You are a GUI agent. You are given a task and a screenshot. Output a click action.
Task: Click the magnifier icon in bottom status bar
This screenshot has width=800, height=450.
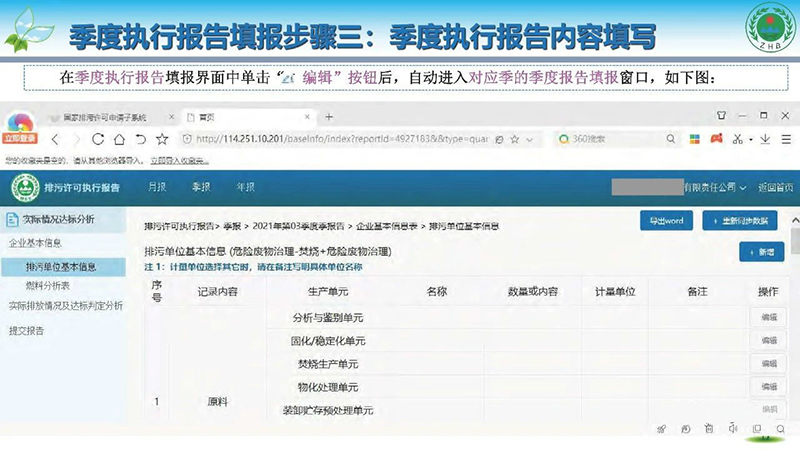[781, 428]
